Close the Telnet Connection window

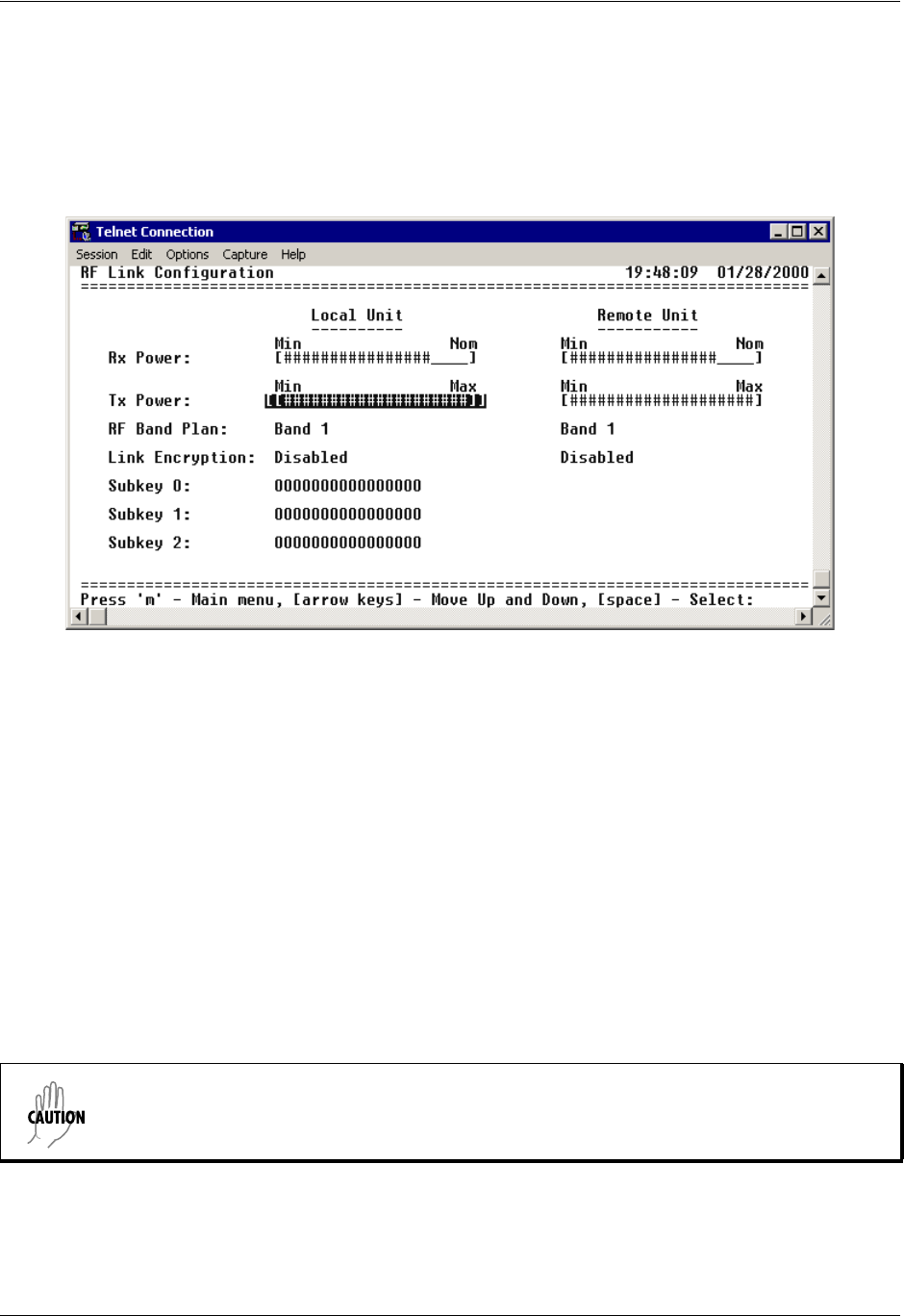coord(818,232)
